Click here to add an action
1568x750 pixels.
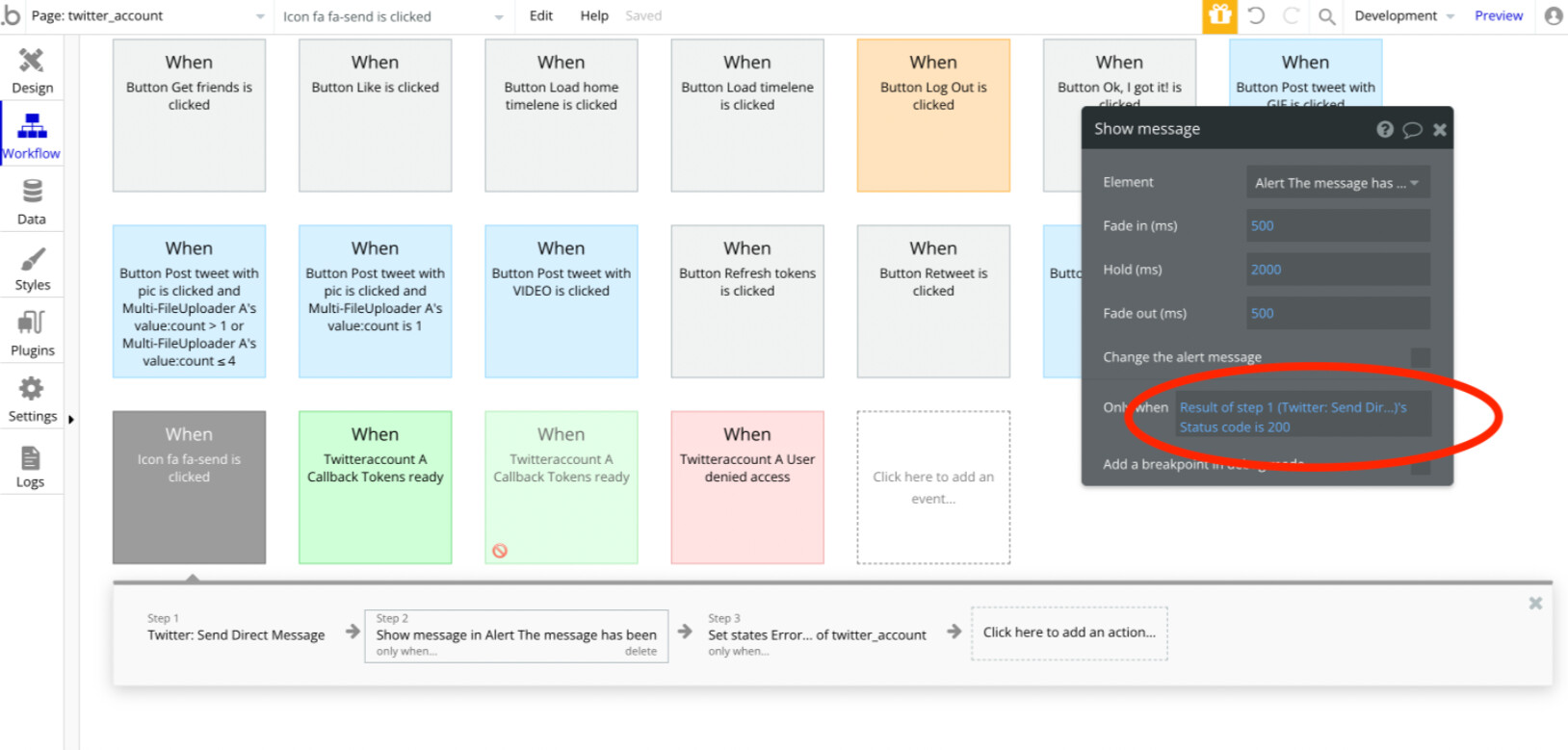point(1069,633)
